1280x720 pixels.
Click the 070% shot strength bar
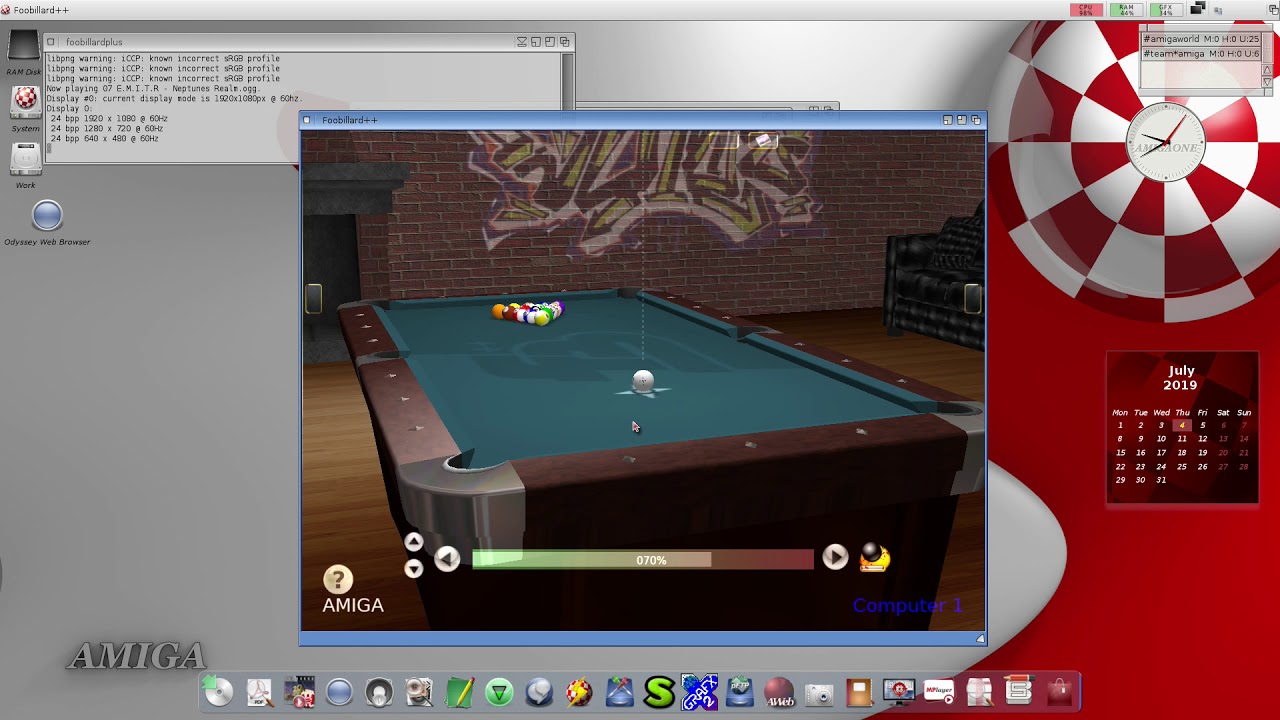(643, 560)
